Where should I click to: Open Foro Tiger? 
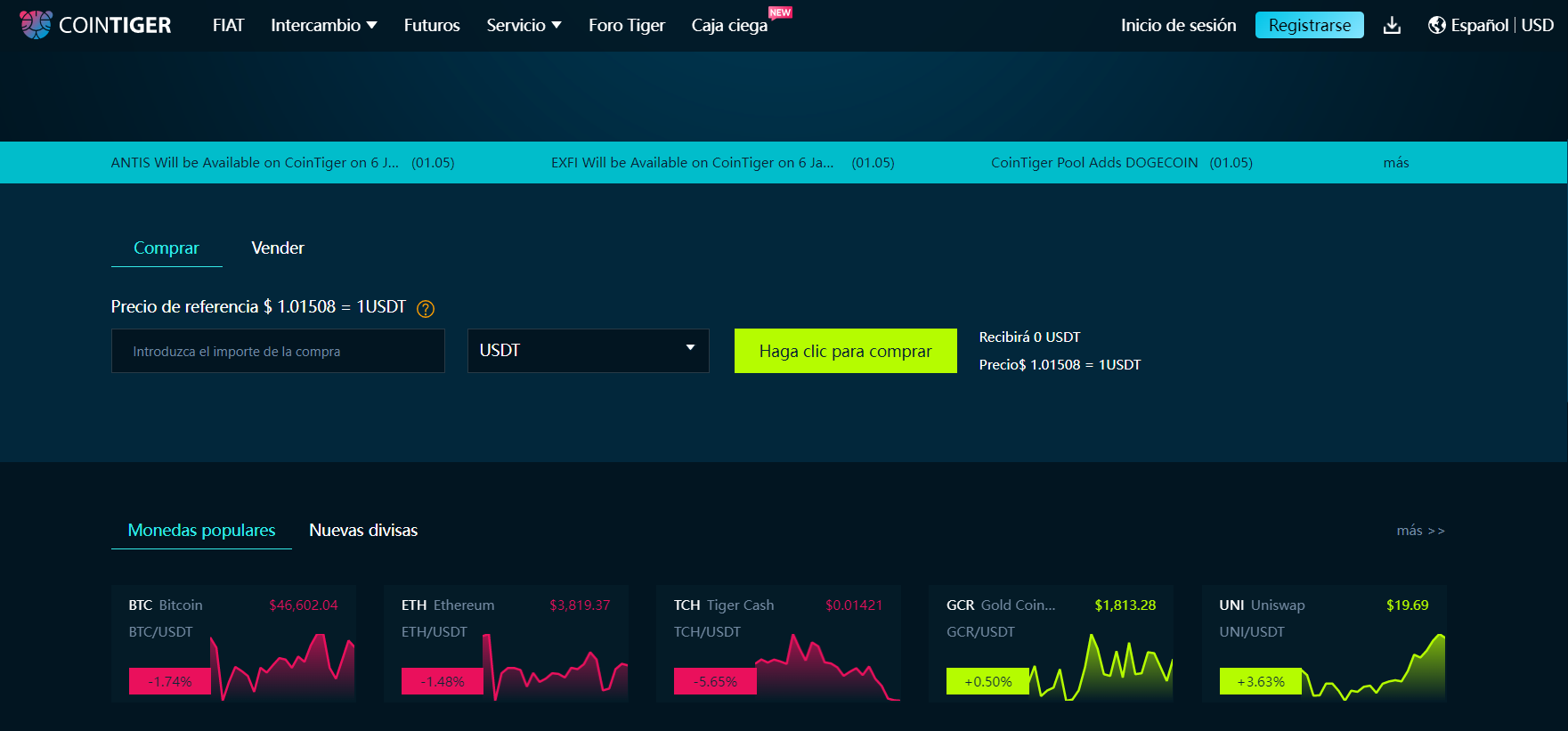[x=627, y=25]
